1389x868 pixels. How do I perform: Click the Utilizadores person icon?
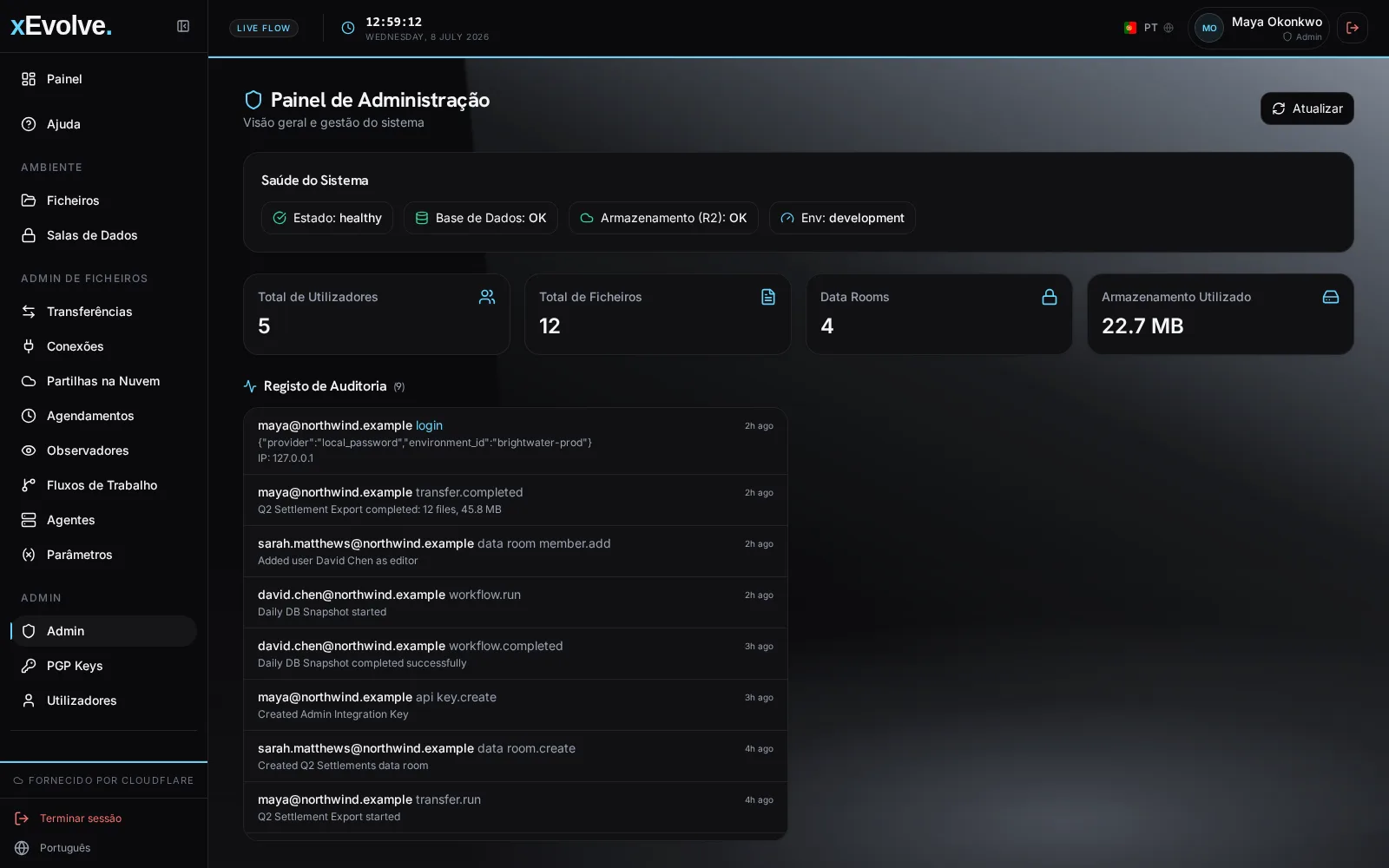click(29, 700)
